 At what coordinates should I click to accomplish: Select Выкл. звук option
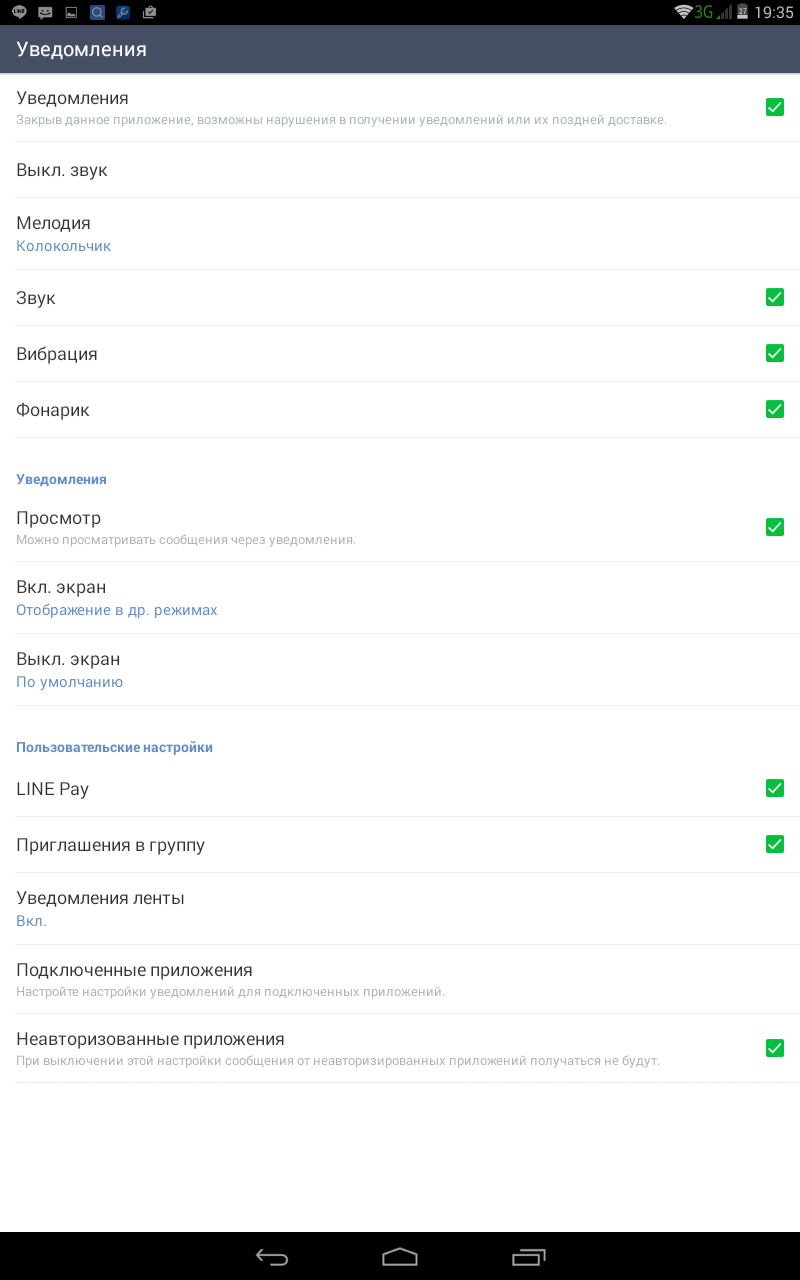click(400, 170)
